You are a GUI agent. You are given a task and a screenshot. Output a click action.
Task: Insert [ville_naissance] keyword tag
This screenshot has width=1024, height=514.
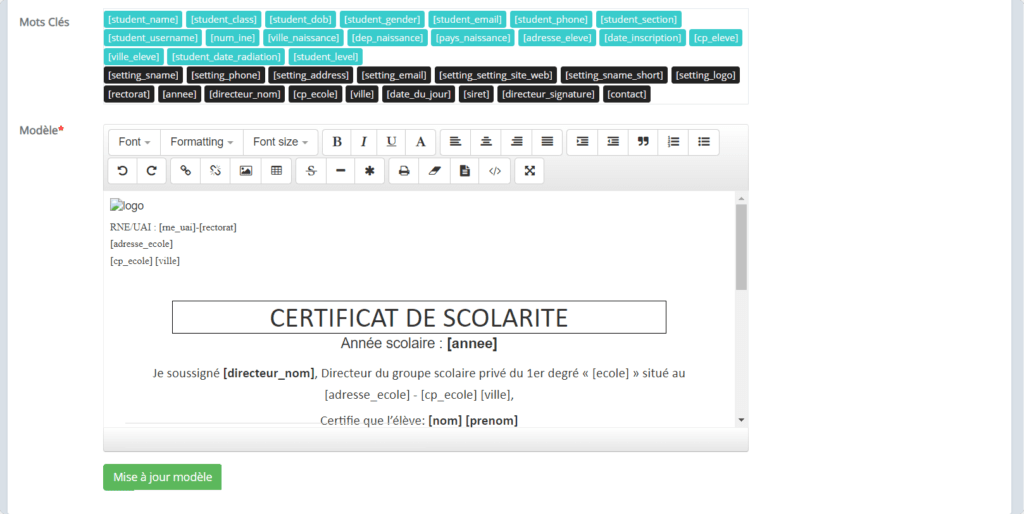pyautogui.click(x=303, y=37)
